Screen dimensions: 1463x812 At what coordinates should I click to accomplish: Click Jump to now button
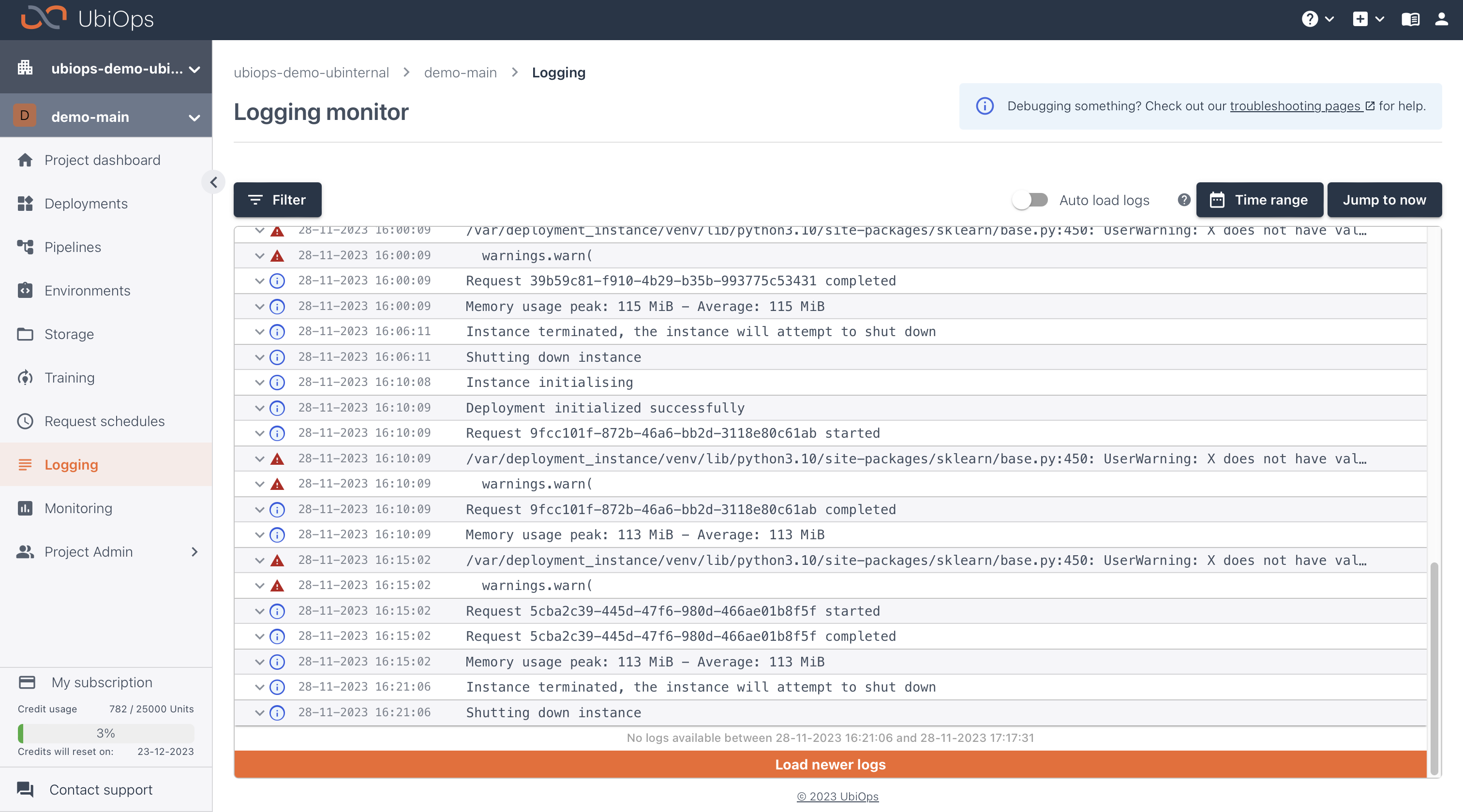click(x=1384, y=199)
